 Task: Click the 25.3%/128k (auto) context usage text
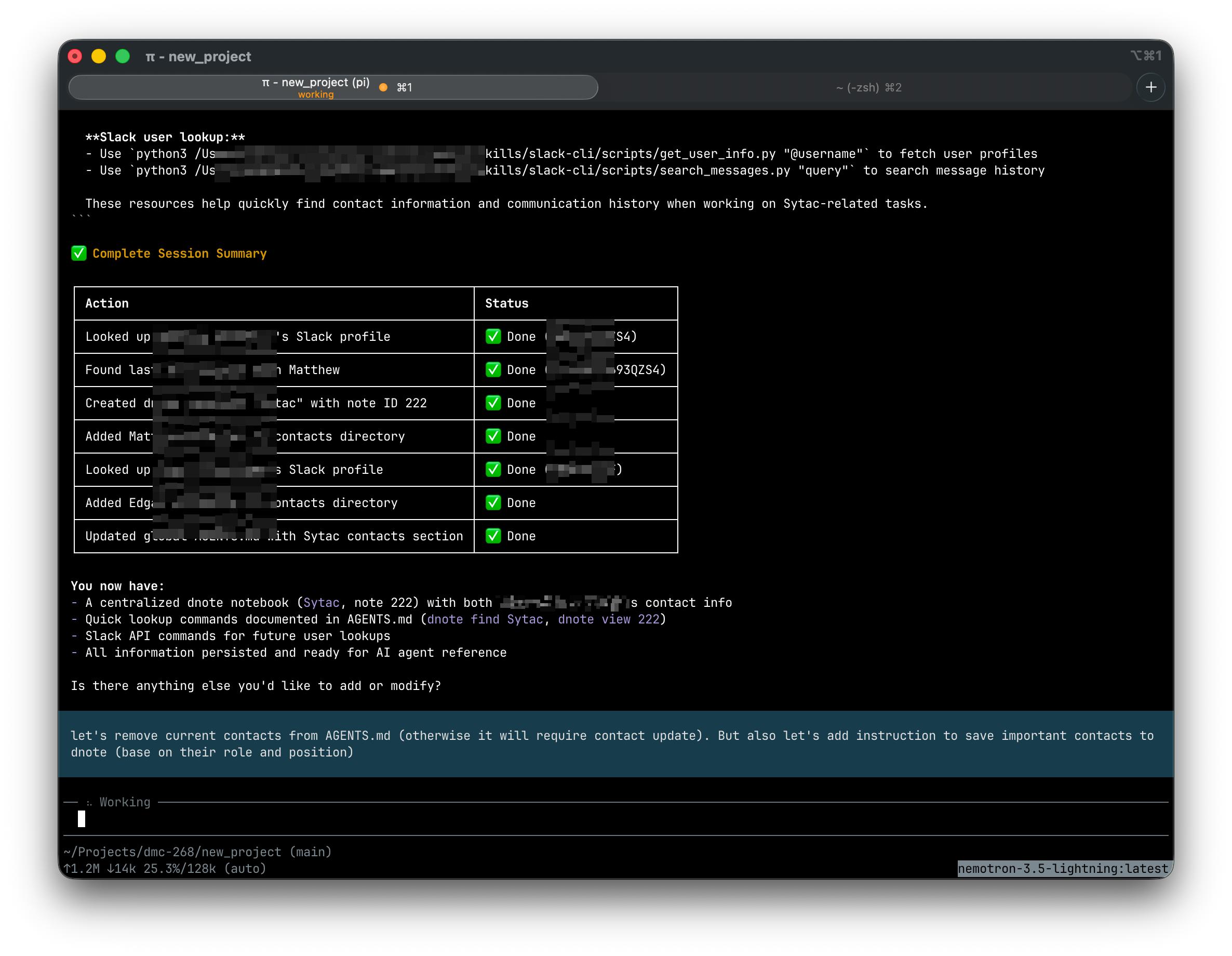coord(204,869)
